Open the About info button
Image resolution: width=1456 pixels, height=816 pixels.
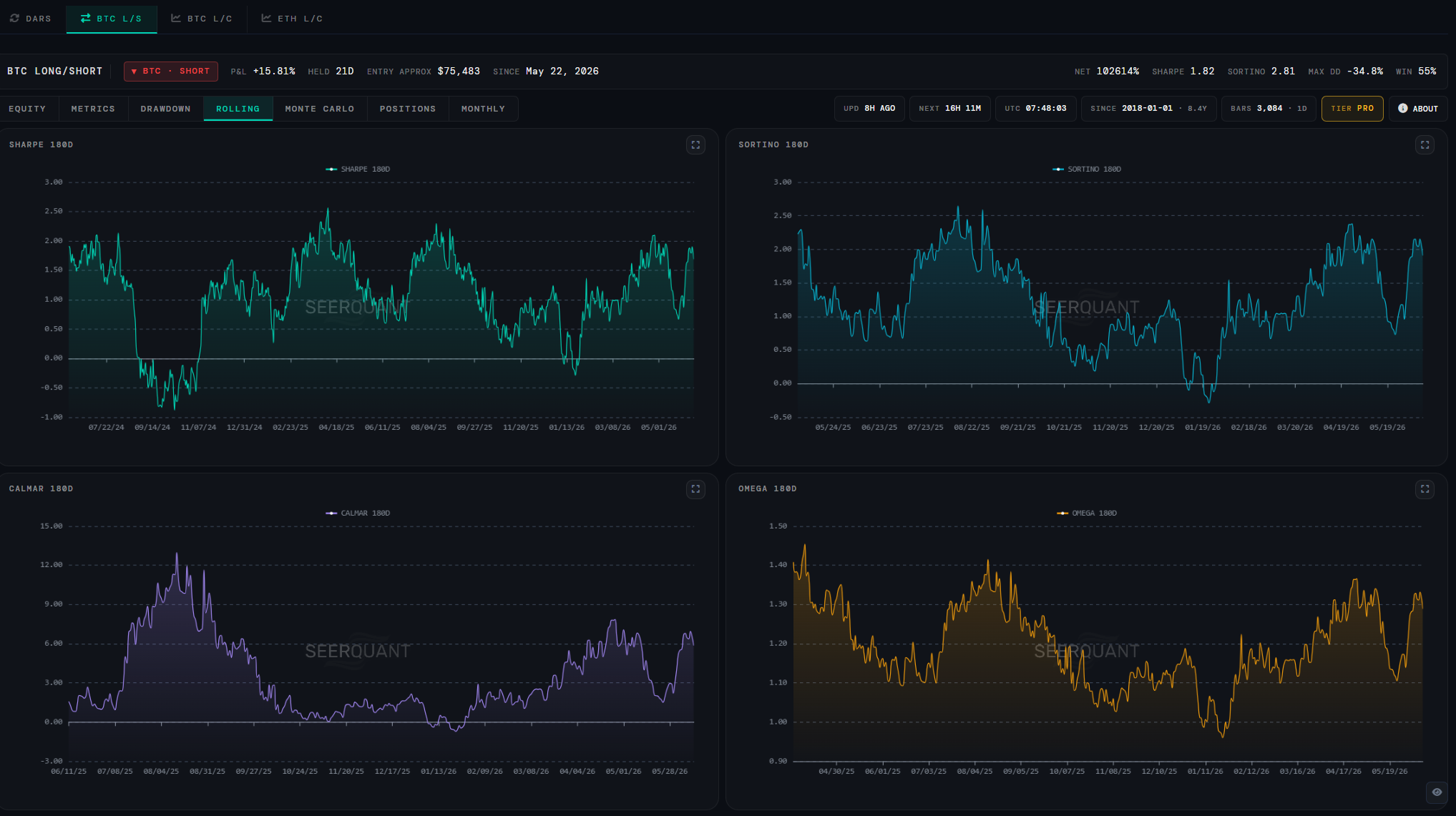(1418, 109)
